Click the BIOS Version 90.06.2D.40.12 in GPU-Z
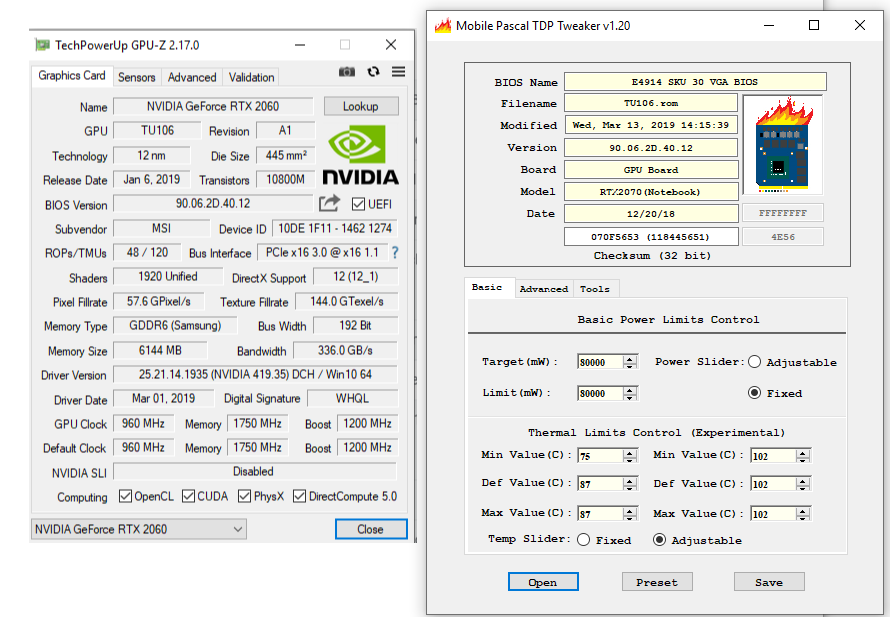The height and width of the screenshot is (617, 890). 213,203
